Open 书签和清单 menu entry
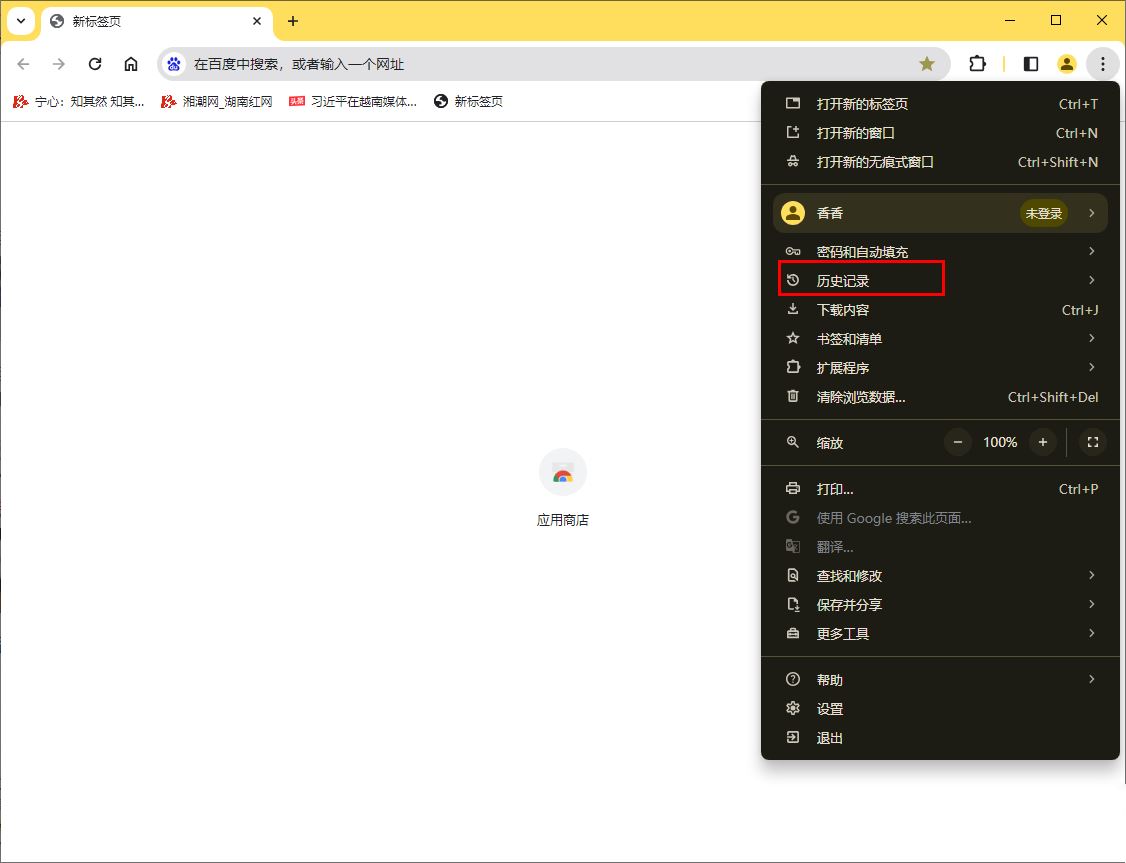Viewport: 1126px width, 863px height. coord(940,339)
